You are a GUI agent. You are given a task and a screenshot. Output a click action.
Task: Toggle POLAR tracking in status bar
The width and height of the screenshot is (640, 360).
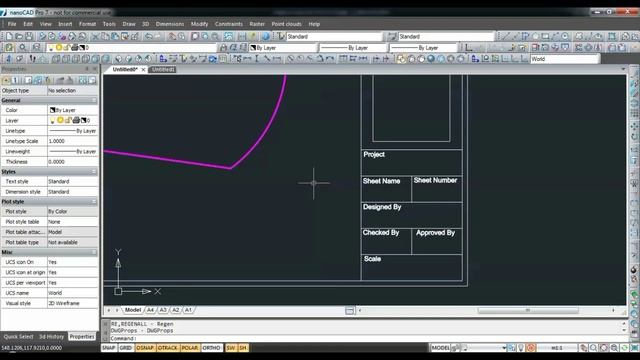189,348
